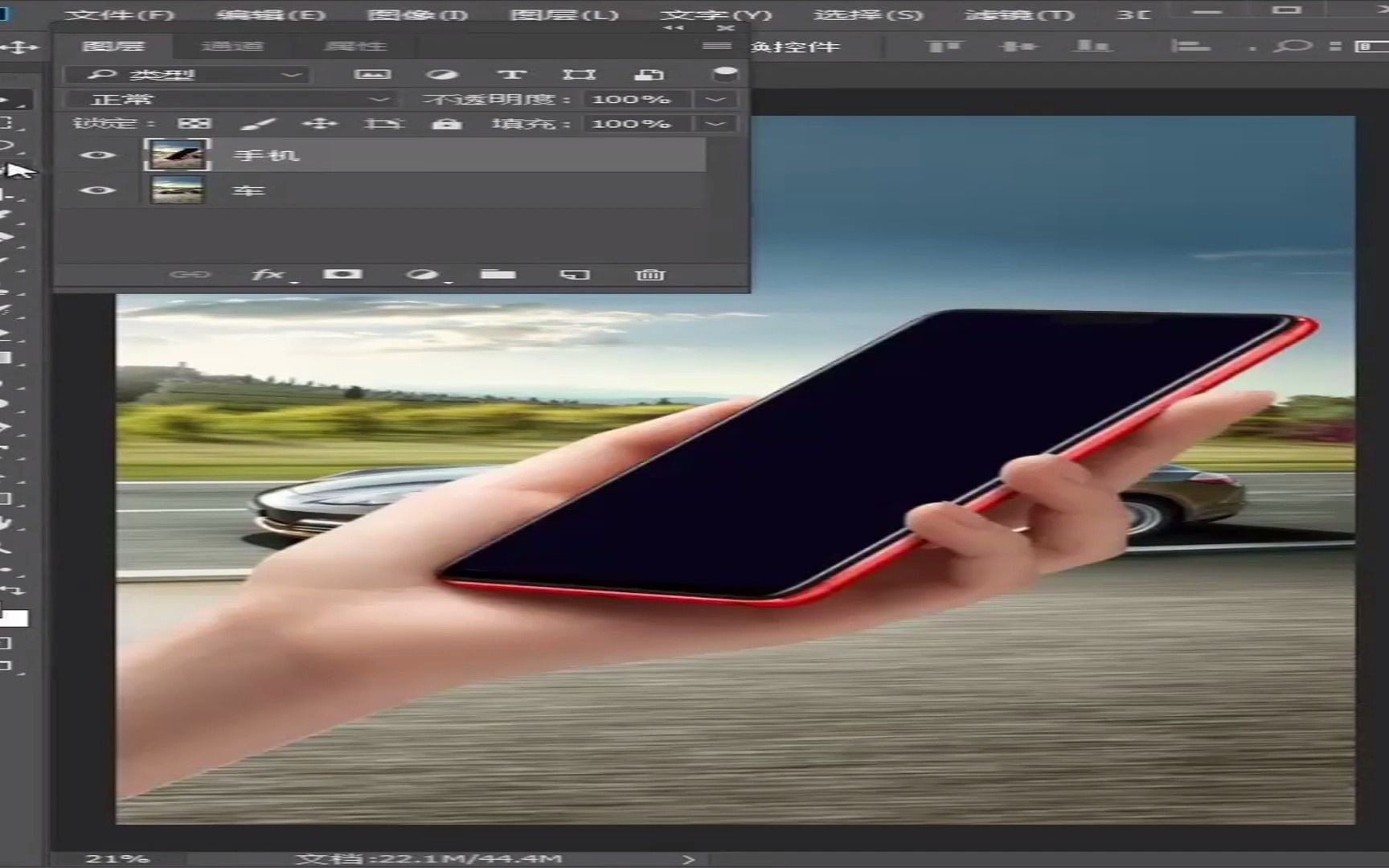Click the white background color swatch

coord(16,618)
